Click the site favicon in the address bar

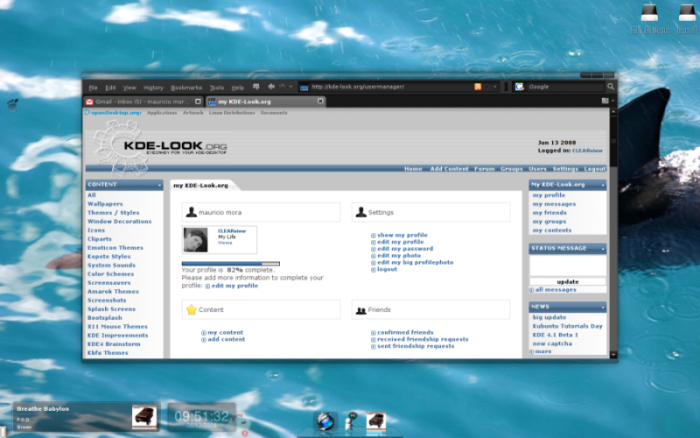[304, 88]
